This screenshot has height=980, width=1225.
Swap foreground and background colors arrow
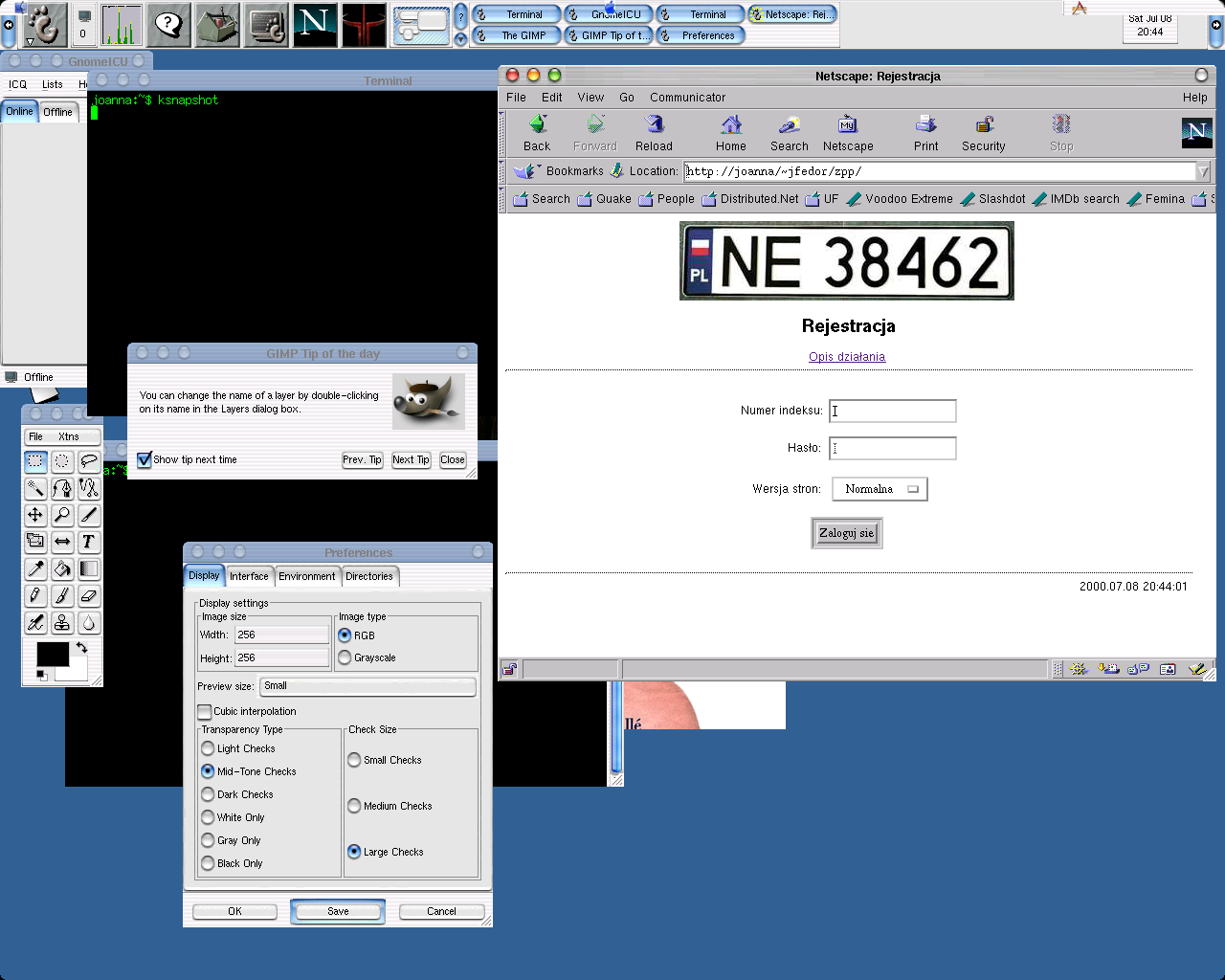[81, 648]
